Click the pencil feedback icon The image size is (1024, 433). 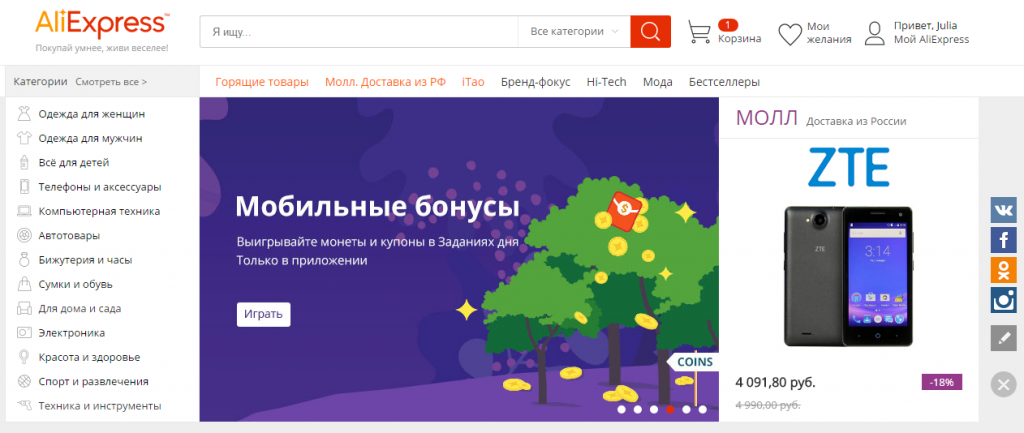pyautogui.click(x=1003, y=338)
